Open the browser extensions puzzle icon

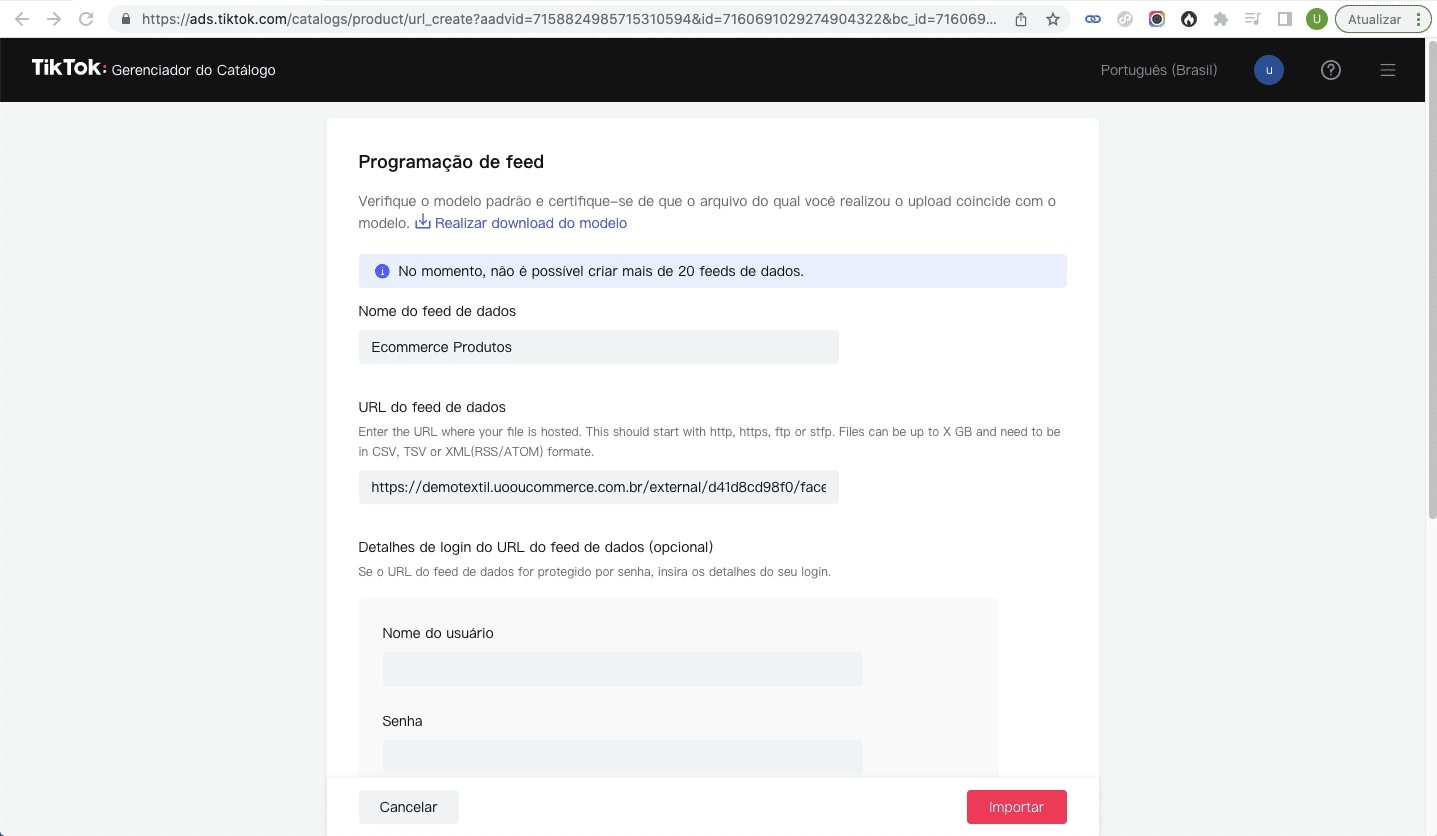click(1220, 19)
